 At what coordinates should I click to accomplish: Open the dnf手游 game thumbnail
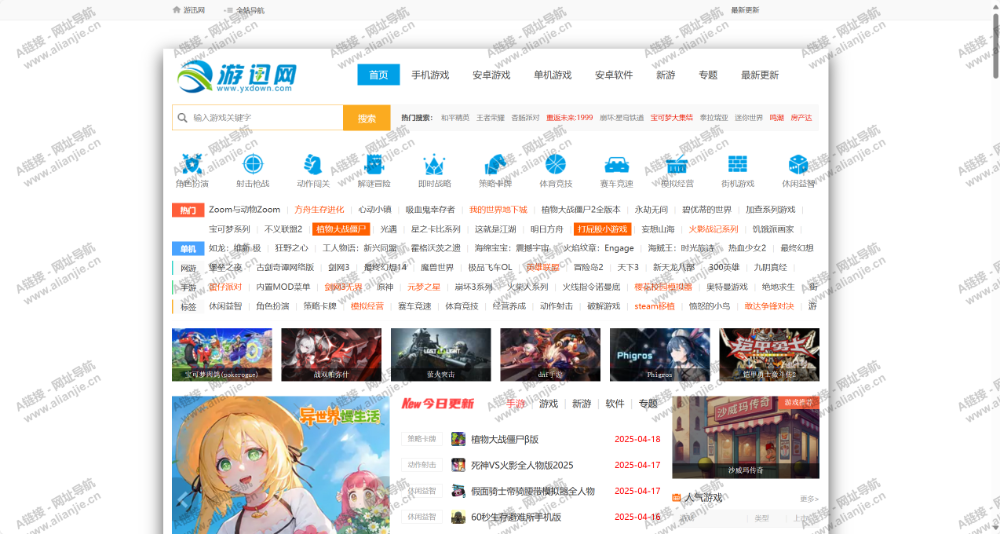point(550,355)
